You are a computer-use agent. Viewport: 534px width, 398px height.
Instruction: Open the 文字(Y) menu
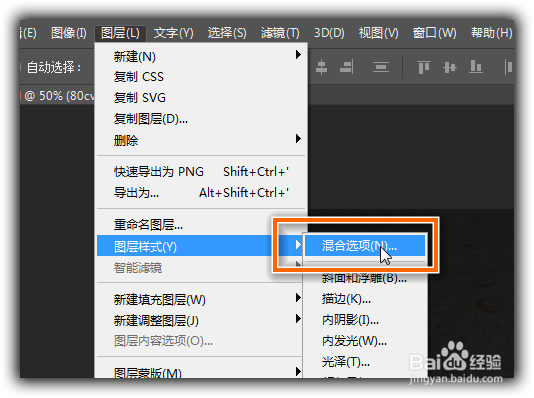(x=173, y=33)
